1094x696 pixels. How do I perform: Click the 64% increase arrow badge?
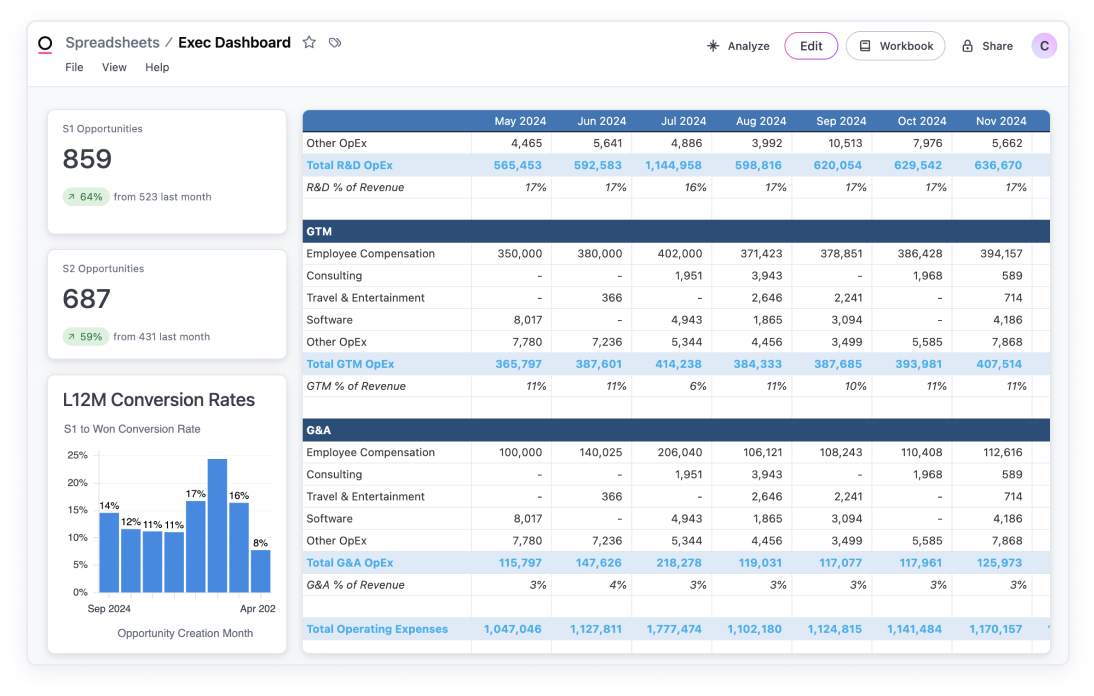84,197
